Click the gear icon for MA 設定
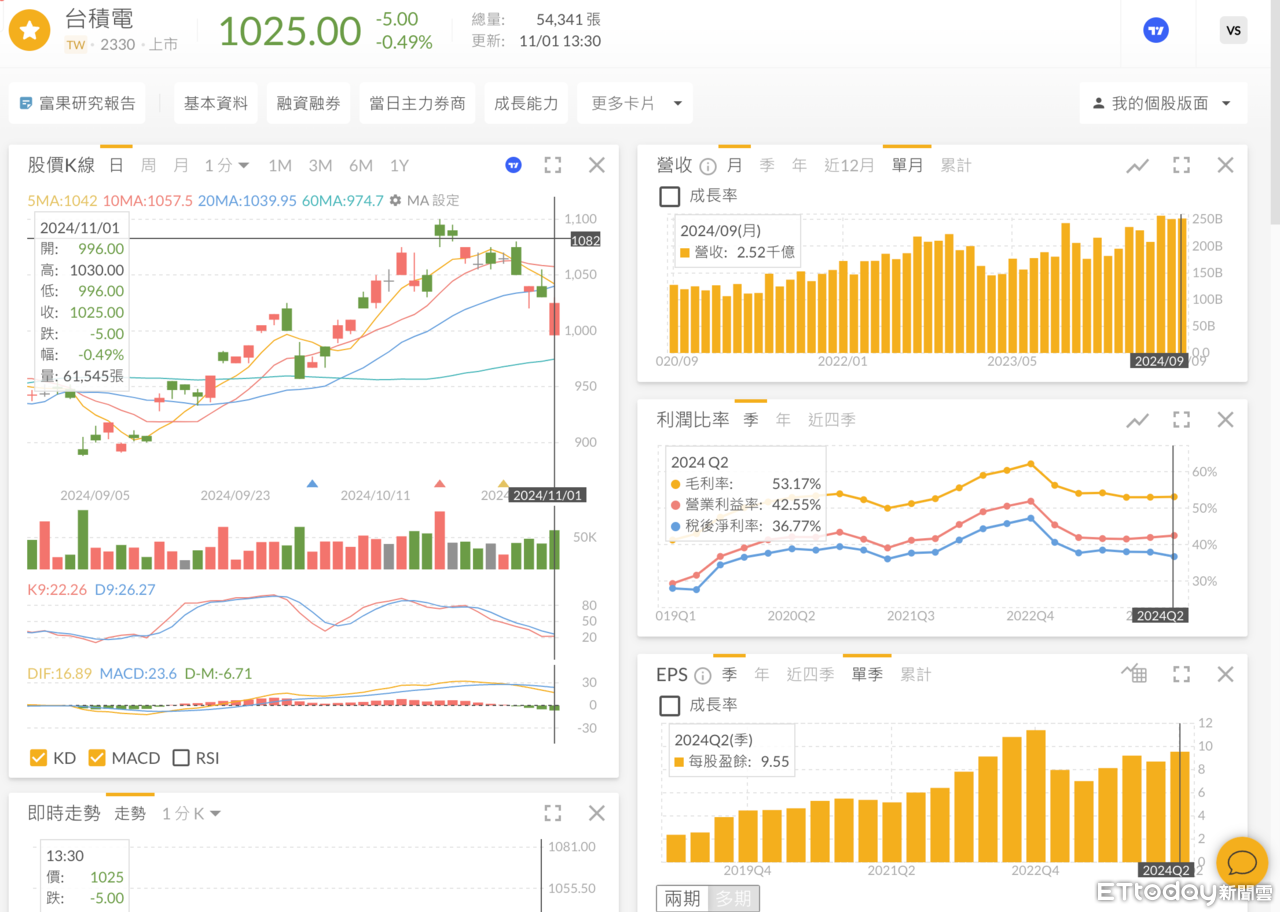The height and width of the screenshot is (912, 1280). 395,200
